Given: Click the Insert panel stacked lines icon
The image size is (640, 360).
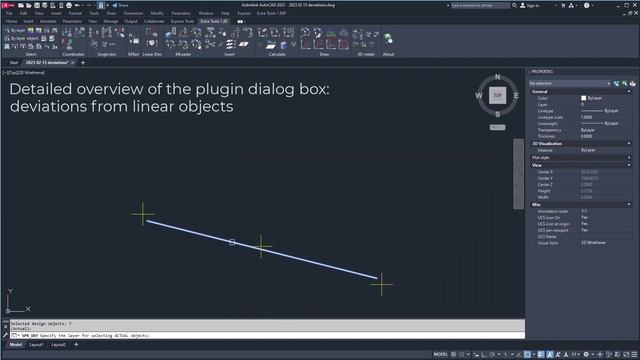Looking at the screenshot, I should click(231, 44).
